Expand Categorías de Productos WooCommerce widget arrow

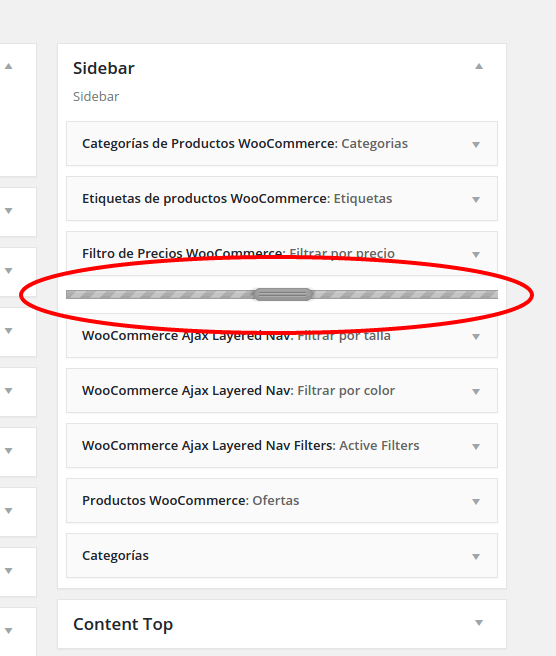coord(476,145)
